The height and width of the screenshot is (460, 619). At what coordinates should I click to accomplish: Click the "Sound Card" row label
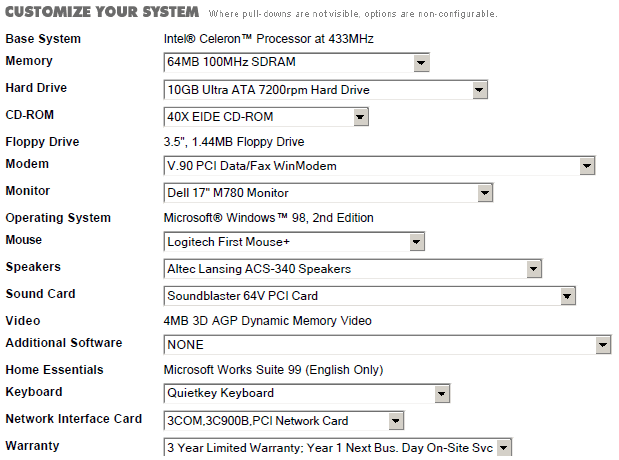tap(40, 294)
